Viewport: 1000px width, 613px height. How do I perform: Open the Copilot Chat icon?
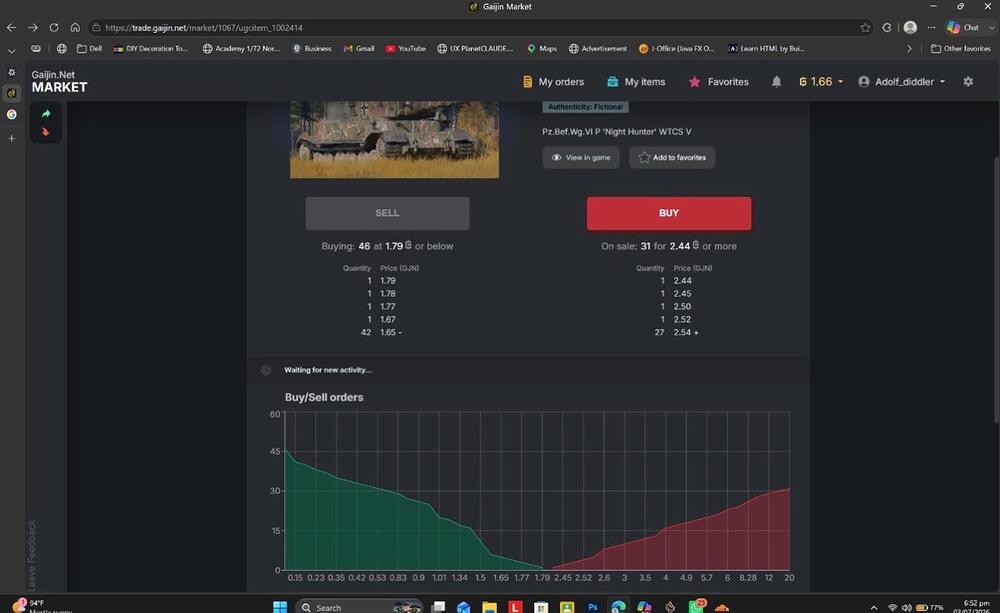(x=963, y=27)
